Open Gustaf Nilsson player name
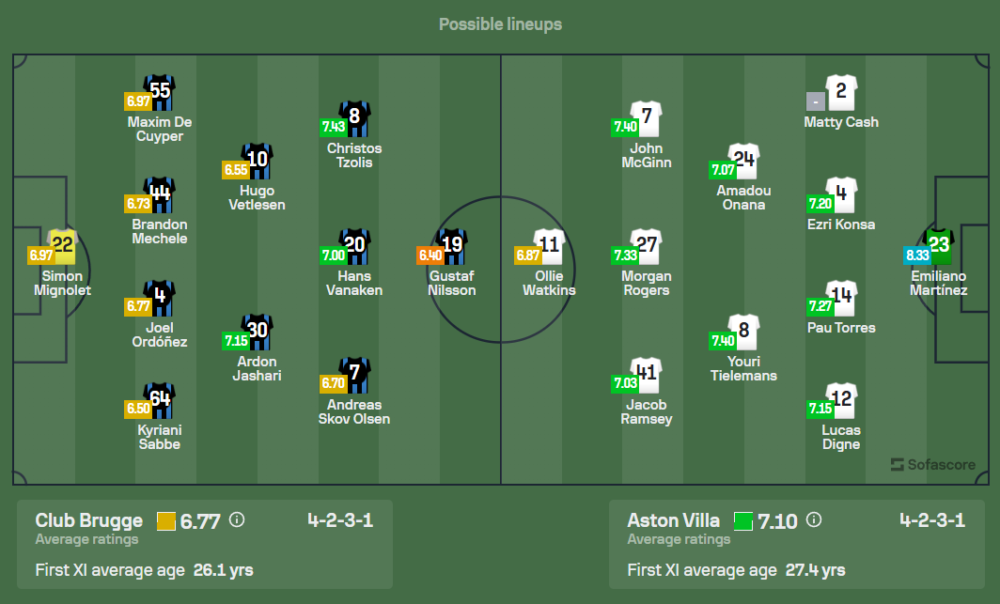Image resolution: width=1000 pixels, height=604 pixels. tap(452, 283)
